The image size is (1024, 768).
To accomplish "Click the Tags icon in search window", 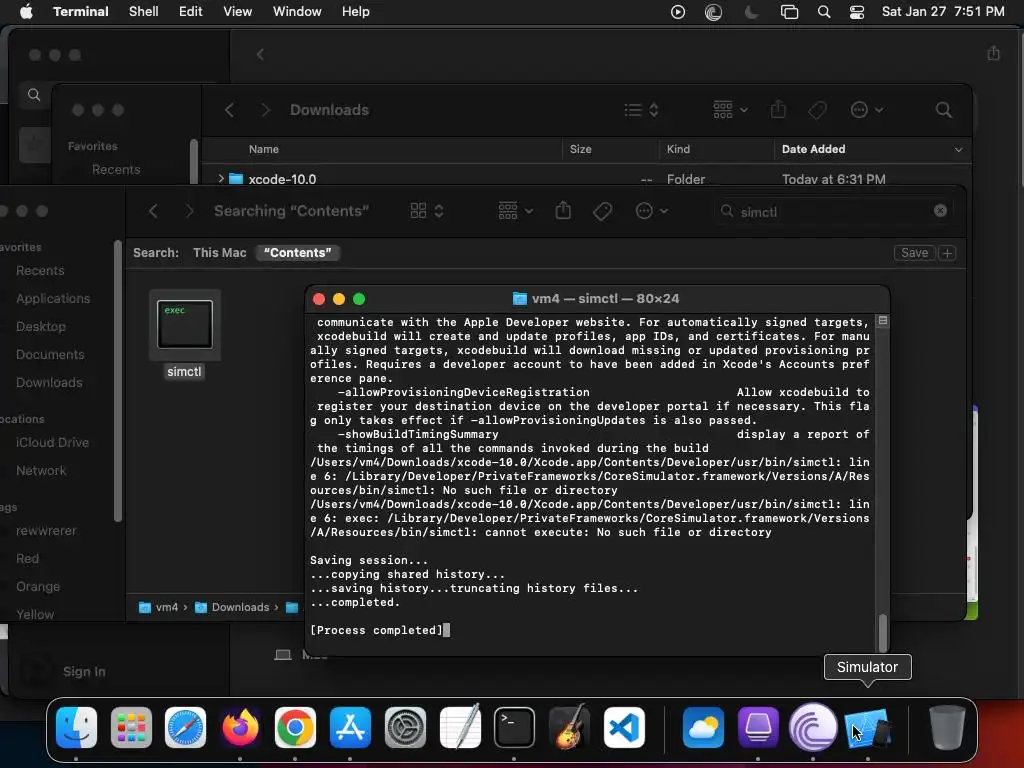I will pyautogui.click(x=602, y=211).
